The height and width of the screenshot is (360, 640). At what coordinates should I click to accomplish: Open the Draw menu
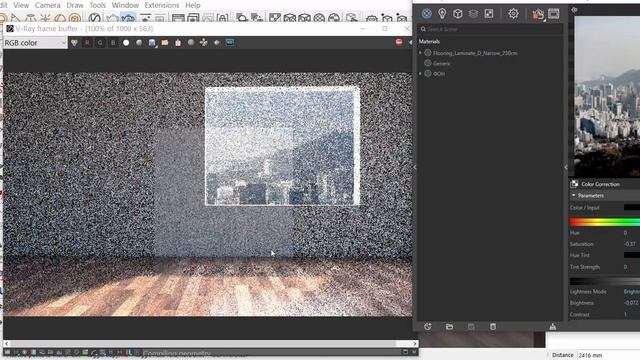(75, 5)
